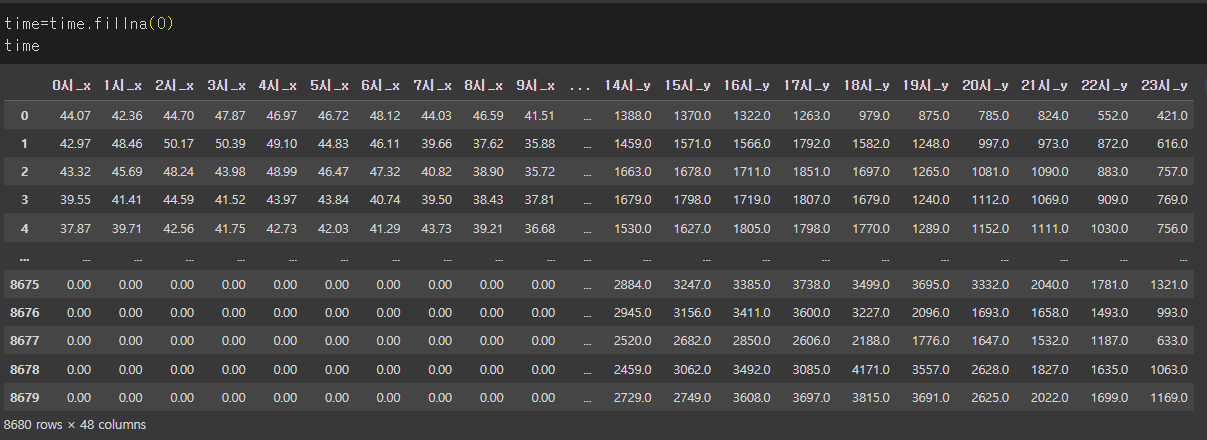
Task: Select the 1시_x column header
Action: pyautogui.click(x=123, y=86)
